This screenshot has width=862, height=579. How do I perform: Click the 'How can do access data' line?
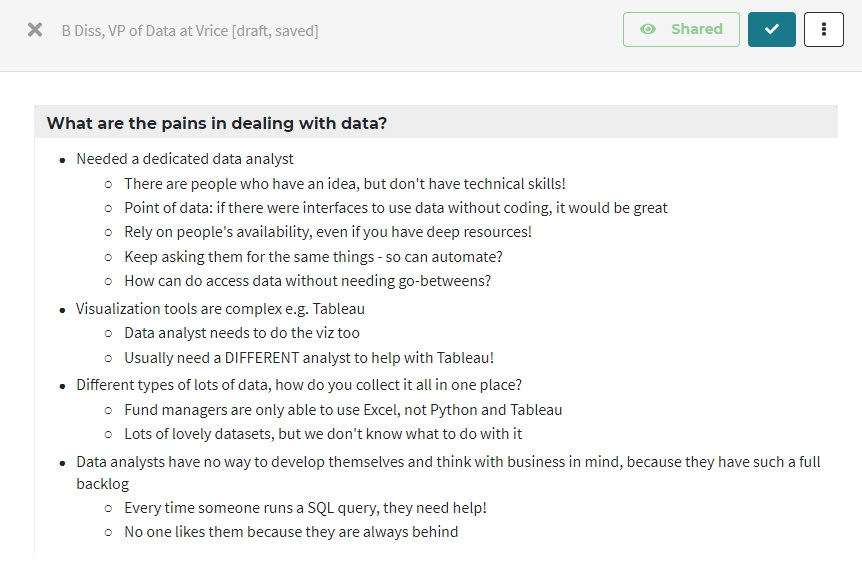point(307,281)
